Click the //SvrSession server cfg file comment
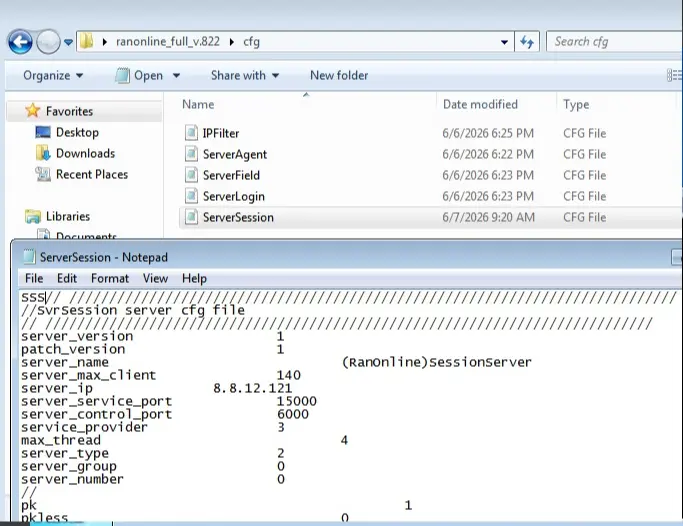The image size is (683, 526). coord(133,310)
